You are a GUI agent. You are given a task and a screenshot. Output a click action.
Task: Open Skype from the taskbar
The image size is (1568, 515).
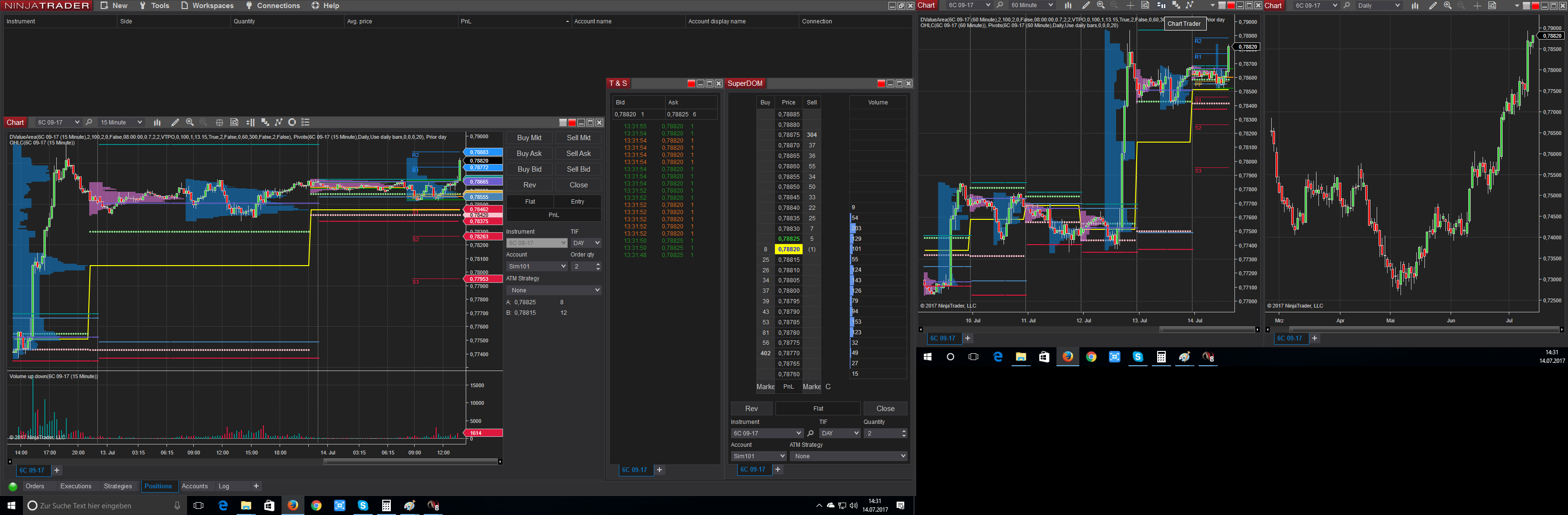(x=363, y=505)
